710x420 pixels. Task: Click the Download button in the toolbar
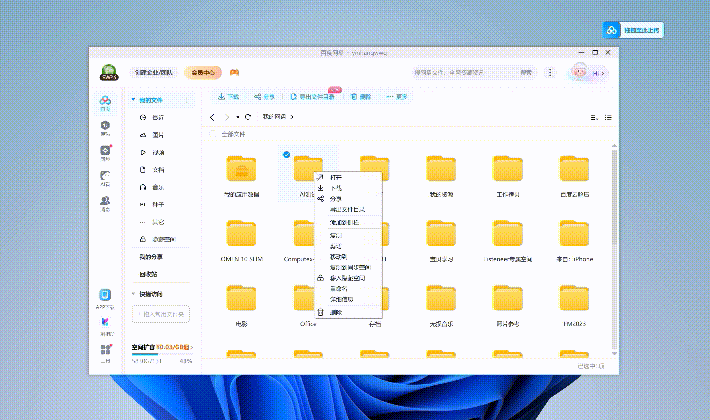(x=228, y=97)
